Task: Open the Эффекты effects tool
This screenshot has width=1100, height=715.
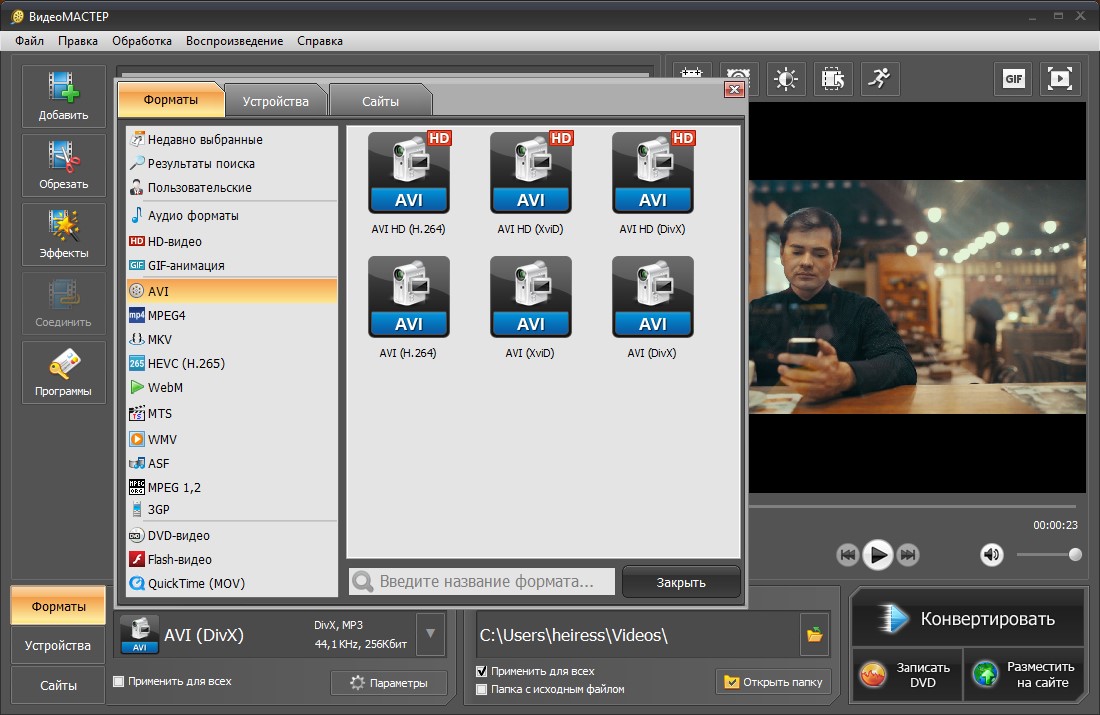Action: coord(63,234)
